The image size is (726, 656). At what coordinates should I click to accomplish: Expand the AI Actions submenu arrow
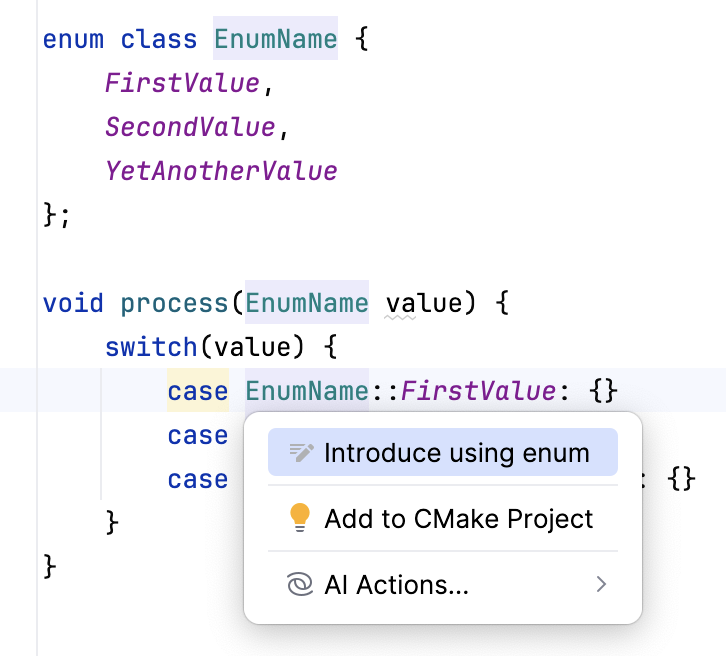601,585
